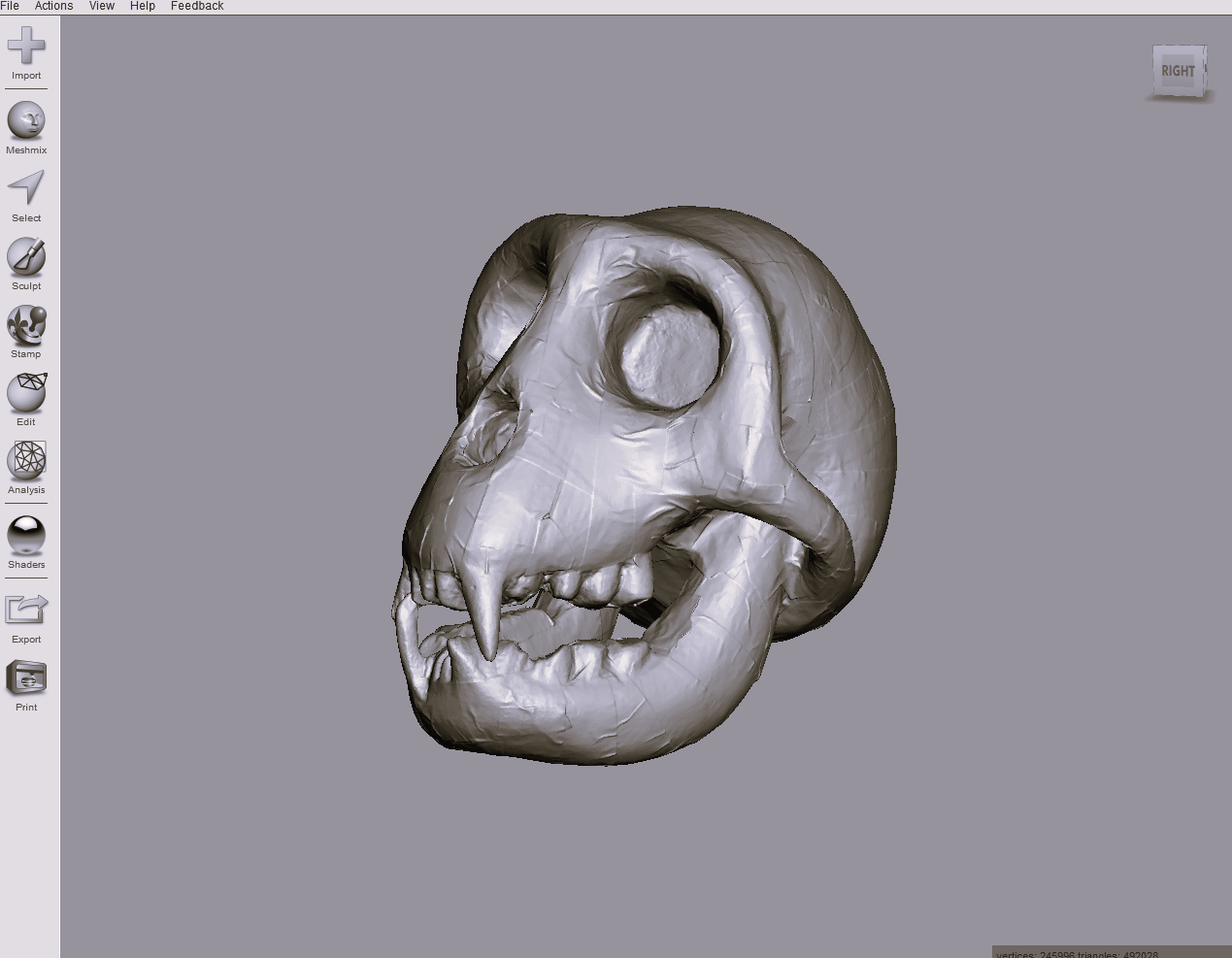The width and height of the screenshot is (1232, 958).
Task: Open the Actions menu
Action: coord(53,6)
